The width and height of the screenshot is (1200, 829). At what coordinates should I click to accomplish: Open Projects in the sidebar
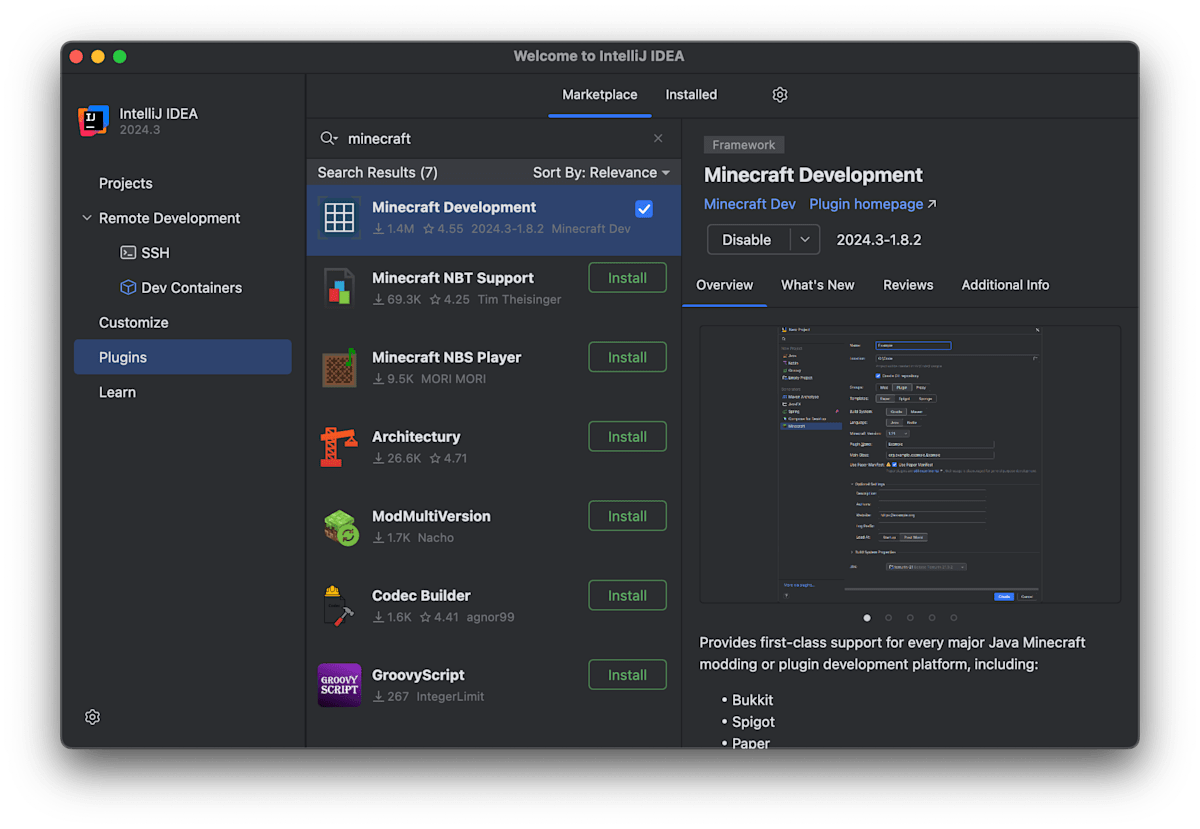pyautogui.click(x=126, y=183)
